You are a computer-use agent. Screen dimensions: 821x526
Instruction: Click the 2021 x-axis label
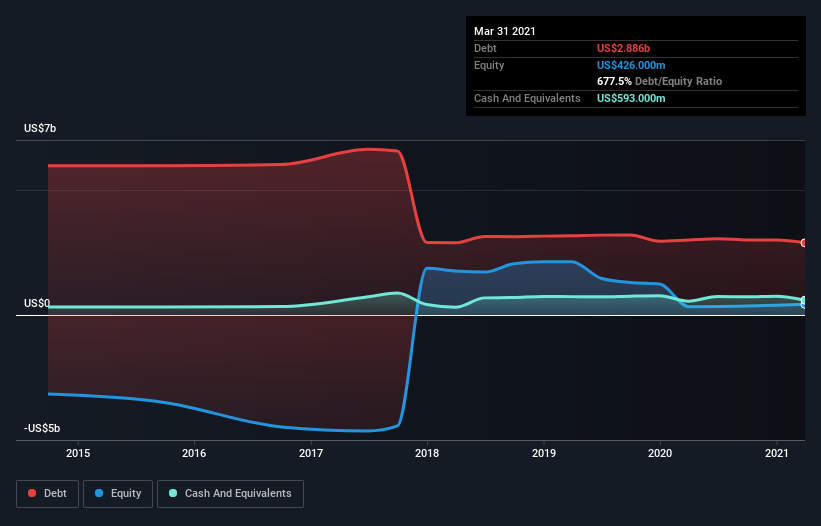coord(776,453)
